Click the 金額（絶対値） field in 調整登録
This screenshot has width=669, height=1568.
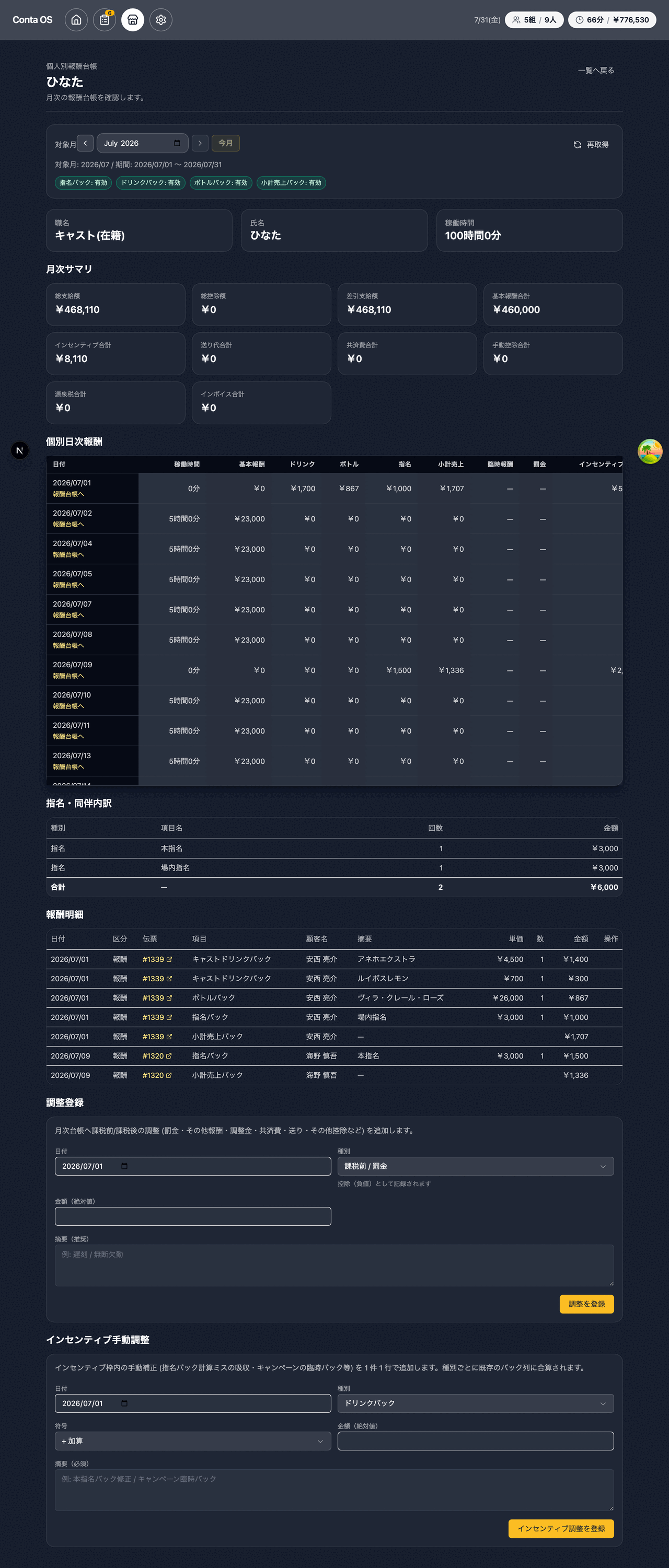pos(193,1216)
